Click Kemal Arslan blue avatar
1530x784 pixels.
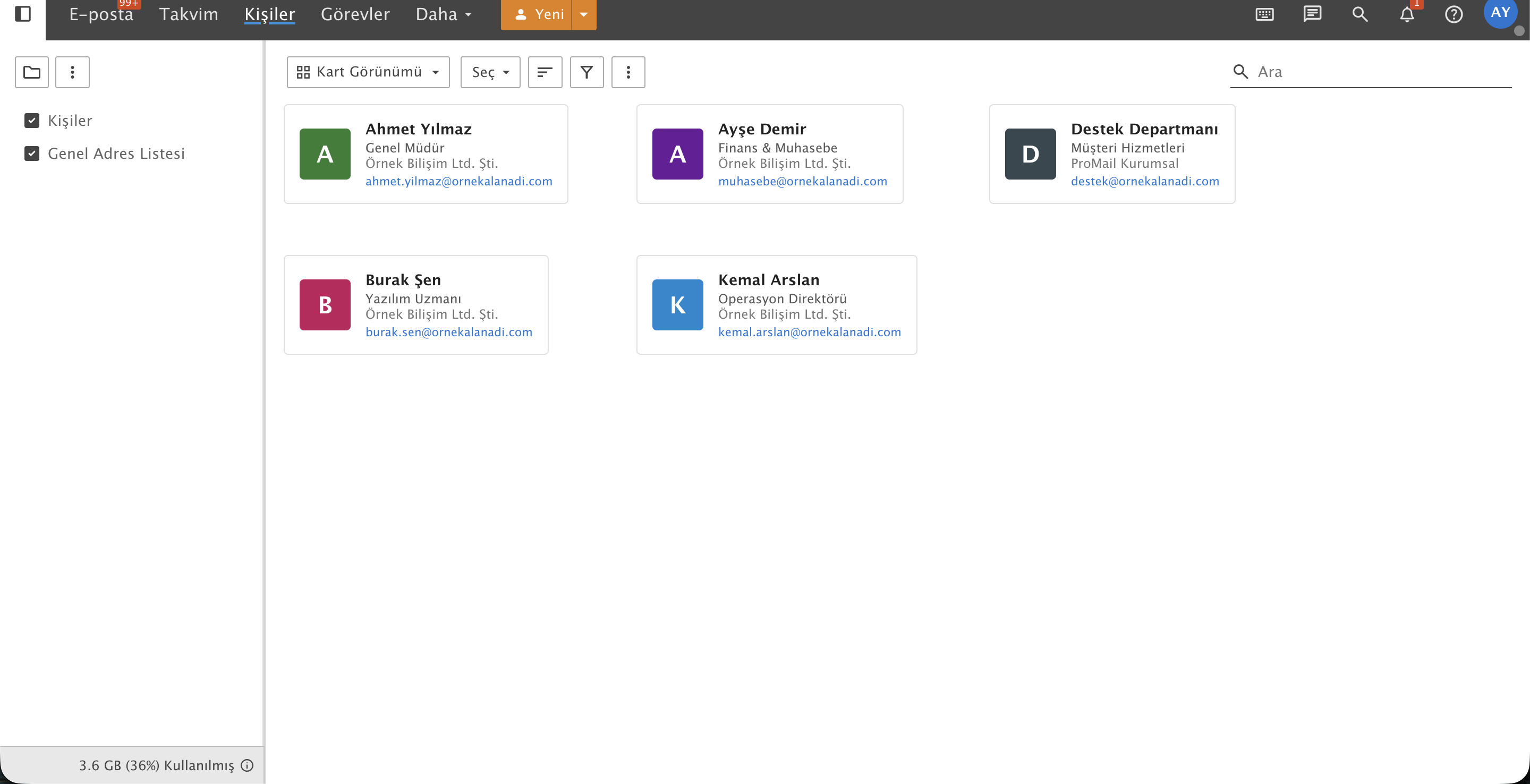tap(678, 305)
